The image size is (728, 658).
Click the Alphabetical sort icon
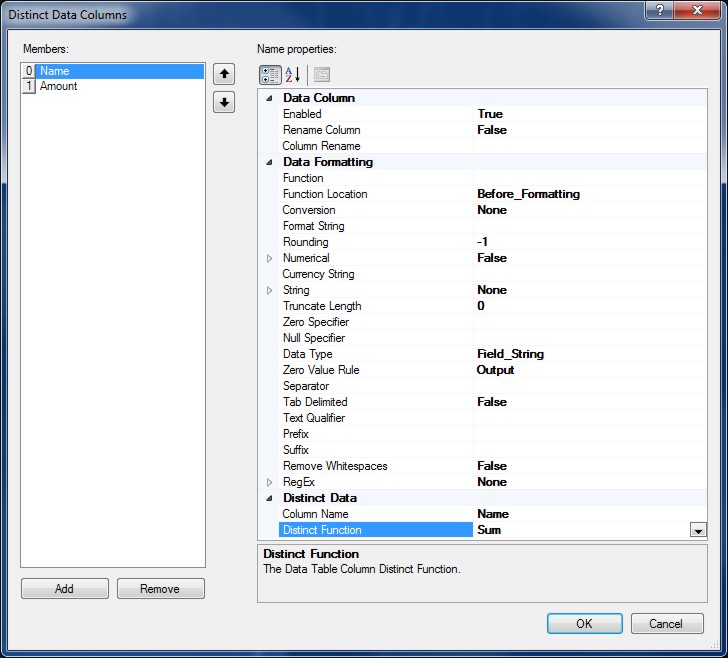pos(293,75)
